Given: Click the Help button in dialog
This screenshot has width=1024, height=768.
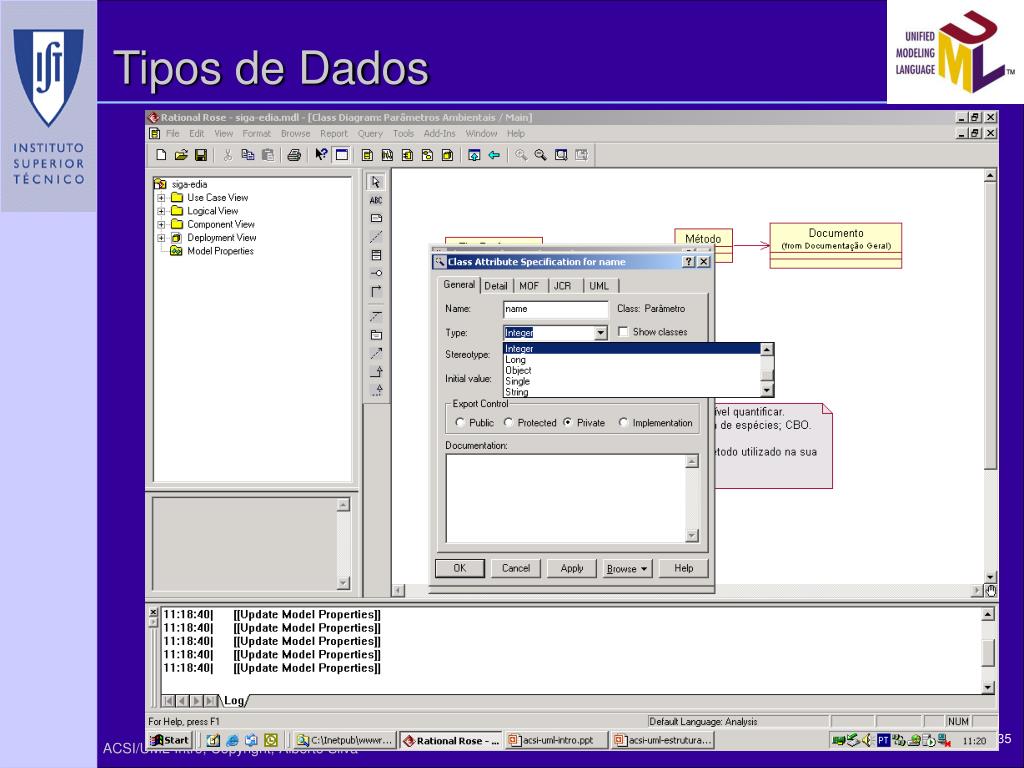Looking at the screenshot, I should click(684, 568).
